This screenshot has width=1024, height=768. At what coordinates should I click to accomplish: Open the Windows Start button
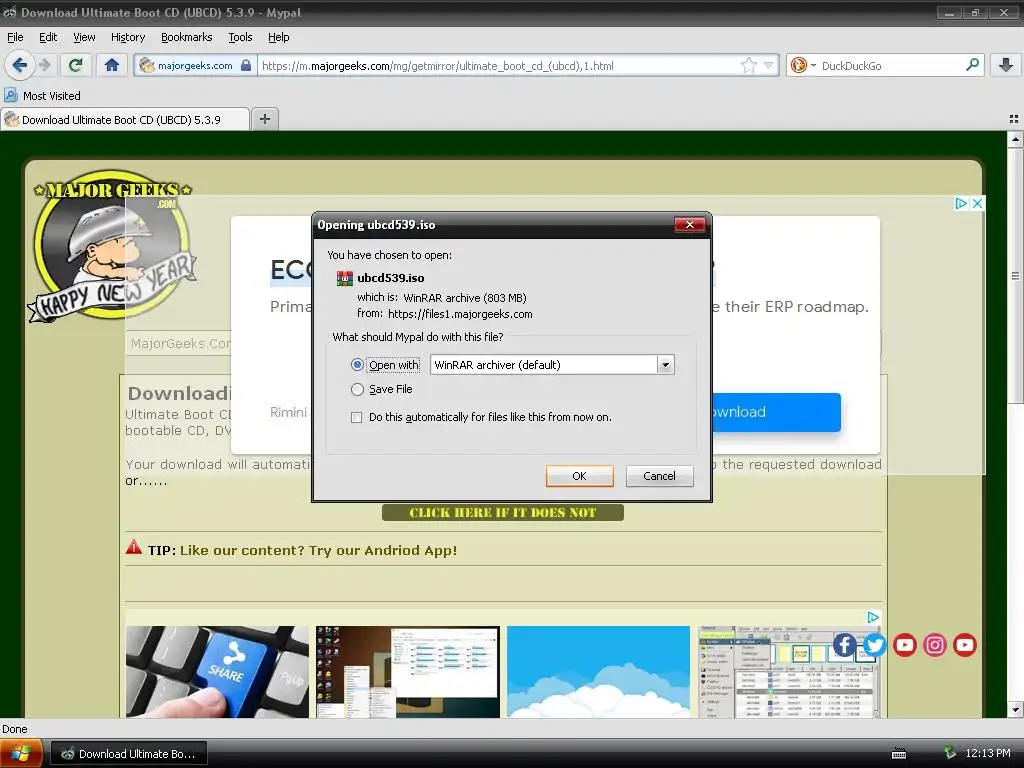[x=21, y=753]
